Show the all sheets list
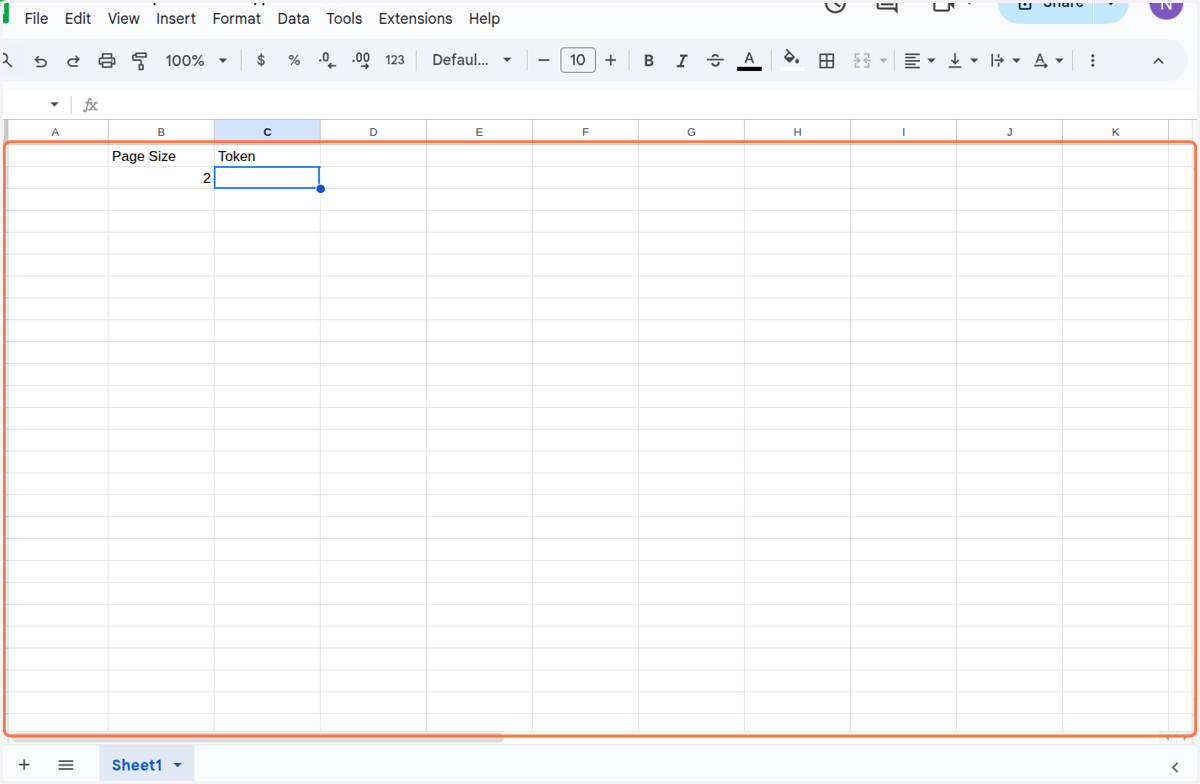Screen dimensions: 1200x784 (x=66, y=765)
